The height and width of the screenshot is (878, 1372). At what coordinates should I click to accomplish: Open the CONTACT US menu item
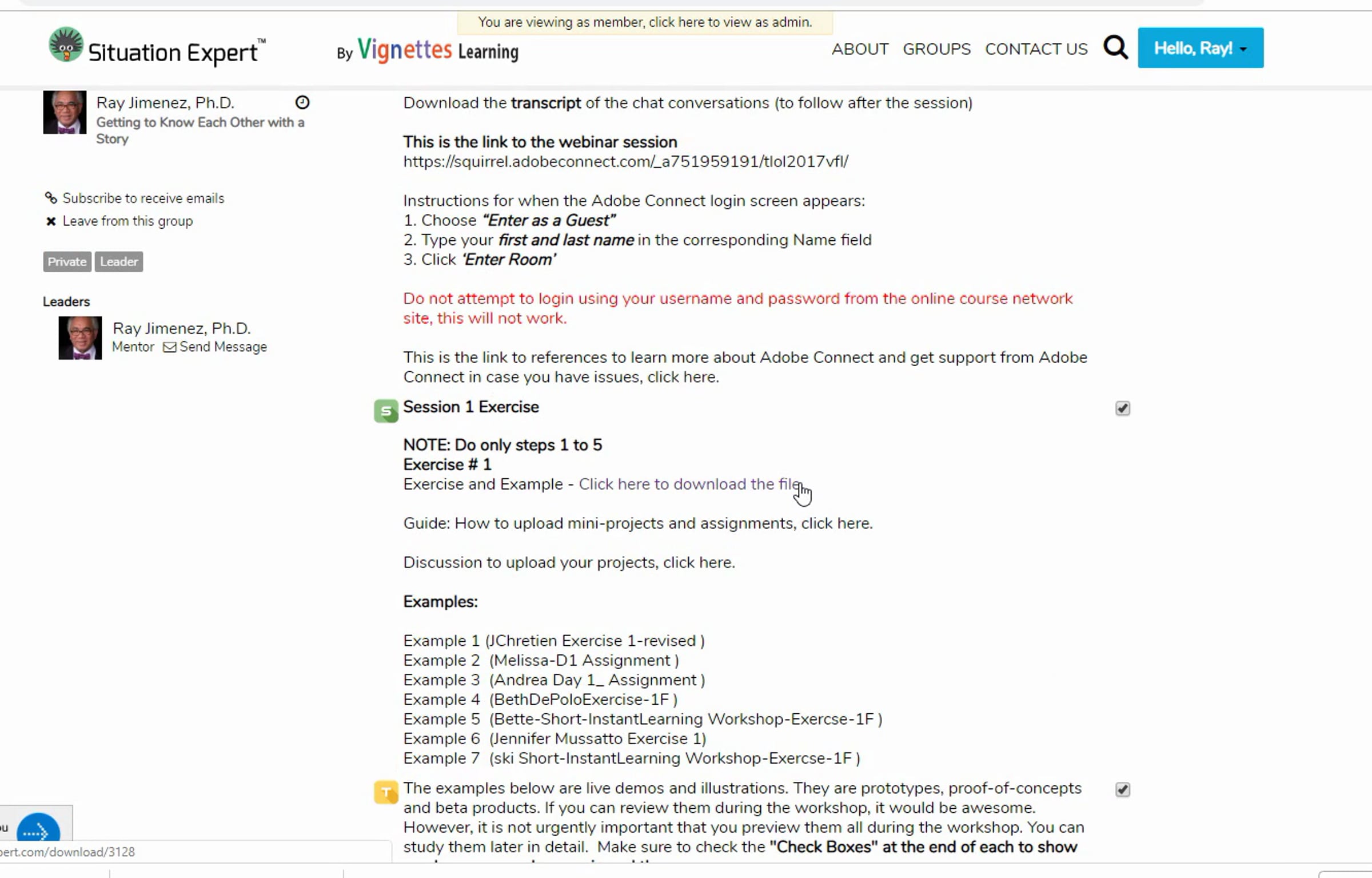[x=1036, y=49]
